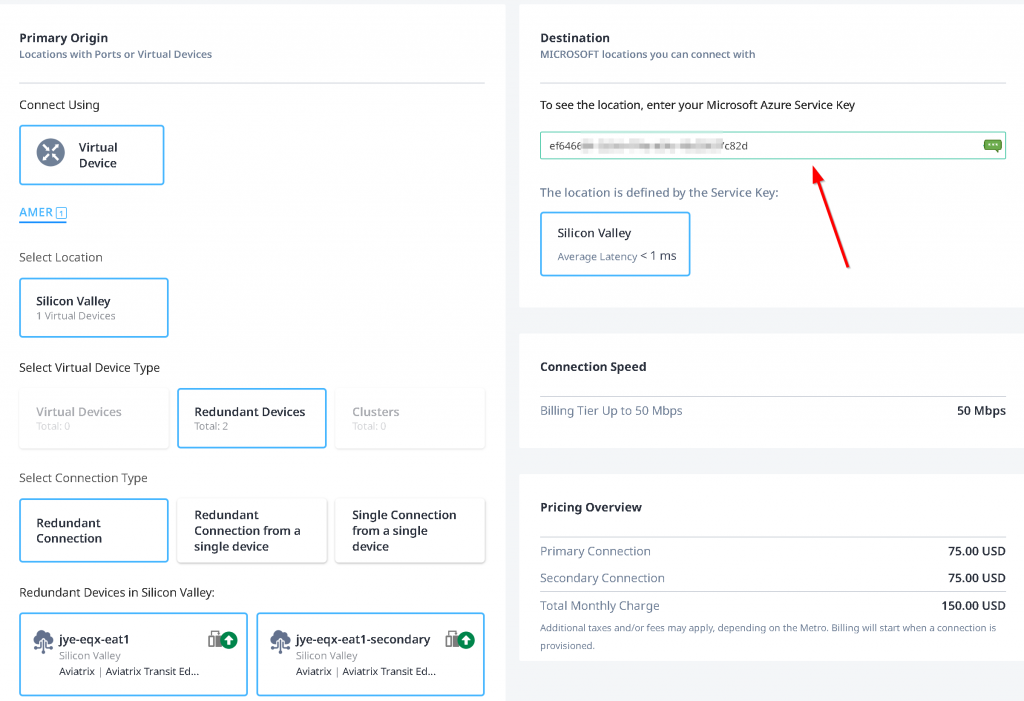
Task: Click the green icon inside Service Key field
Action: (992, 145)
